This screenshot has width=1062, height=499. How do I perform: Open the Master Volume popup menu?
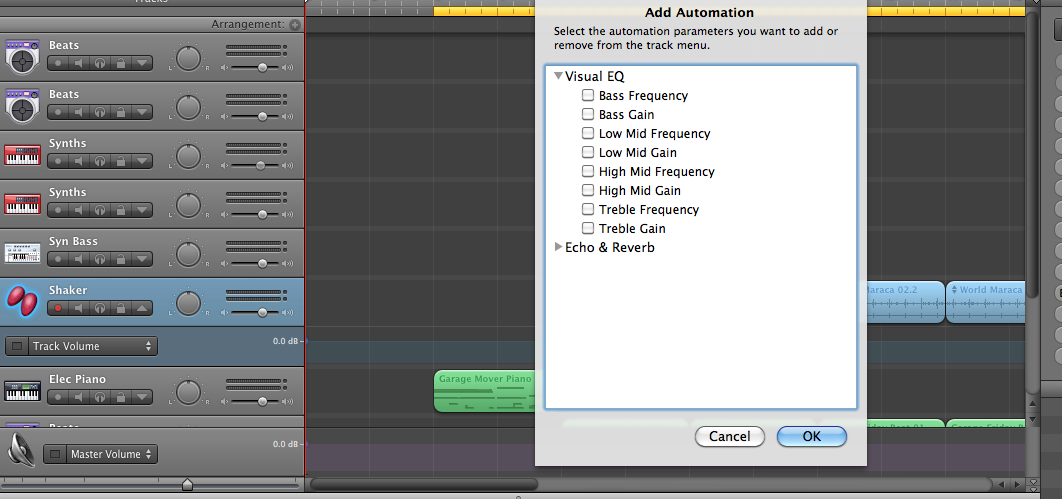tap(112, 454)
